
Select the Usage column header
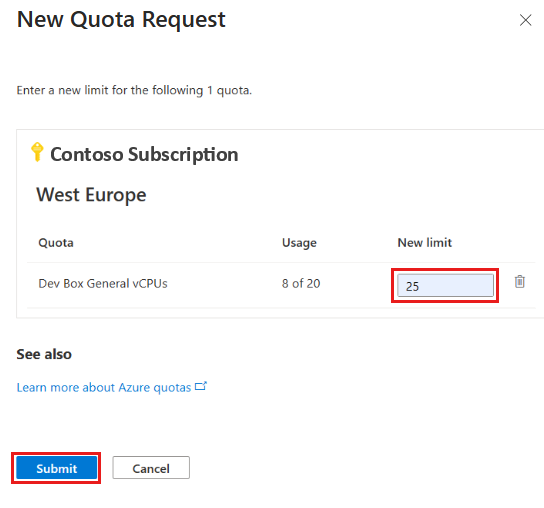click(299, 243)
